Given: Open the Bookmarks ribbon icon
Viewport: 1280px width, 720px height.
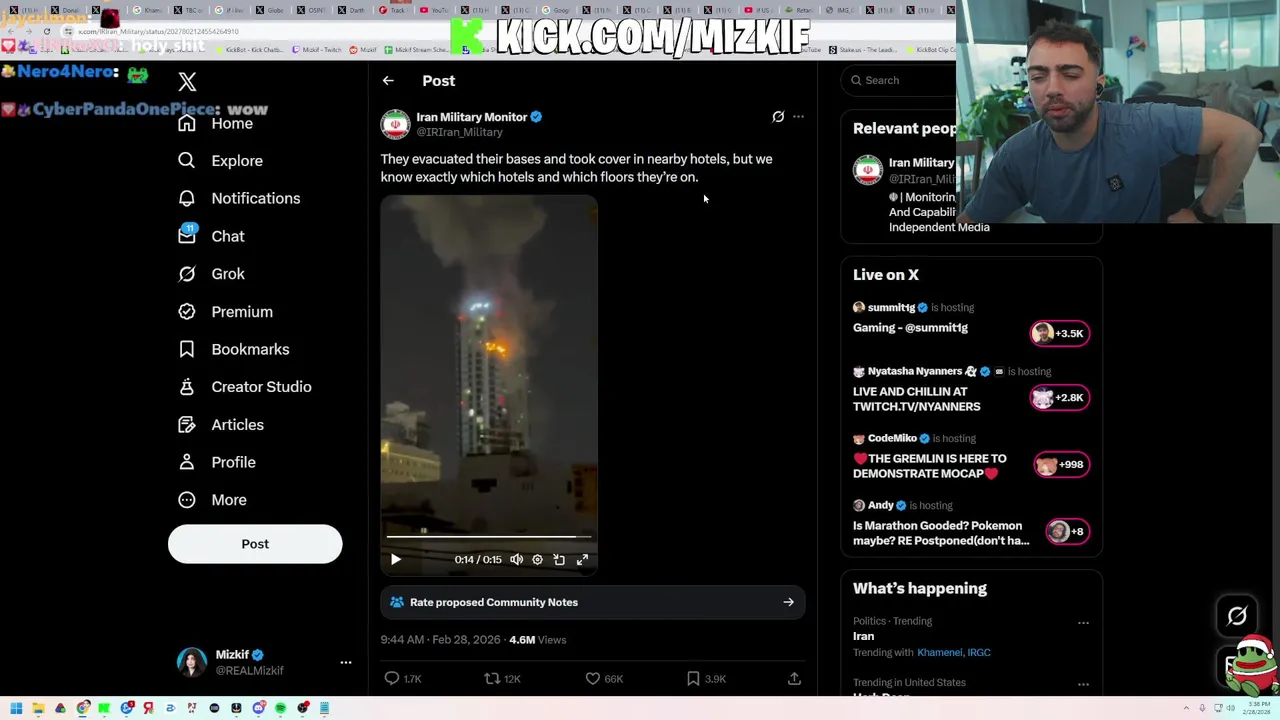Looking at the screenshot, I should (187, 349).
